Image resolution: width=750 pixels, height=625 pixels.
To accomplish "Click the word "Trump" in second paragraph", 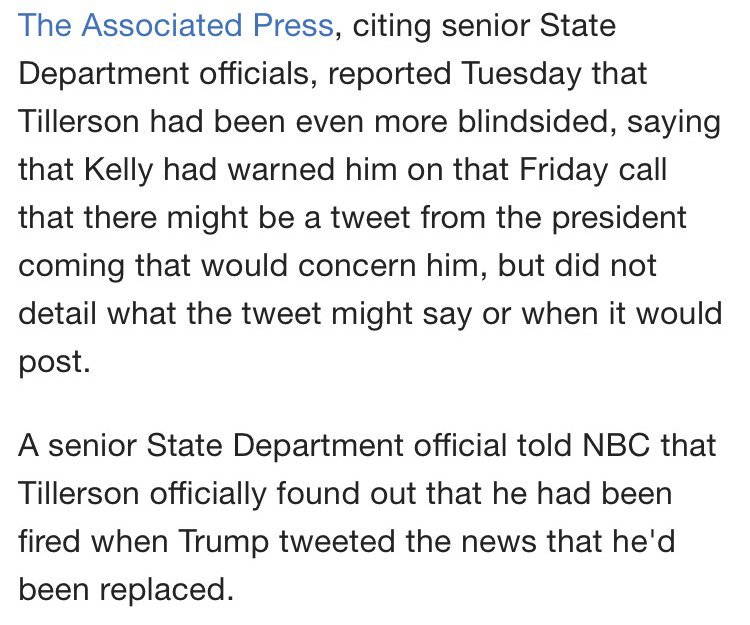I will click(x=229, y=542).
